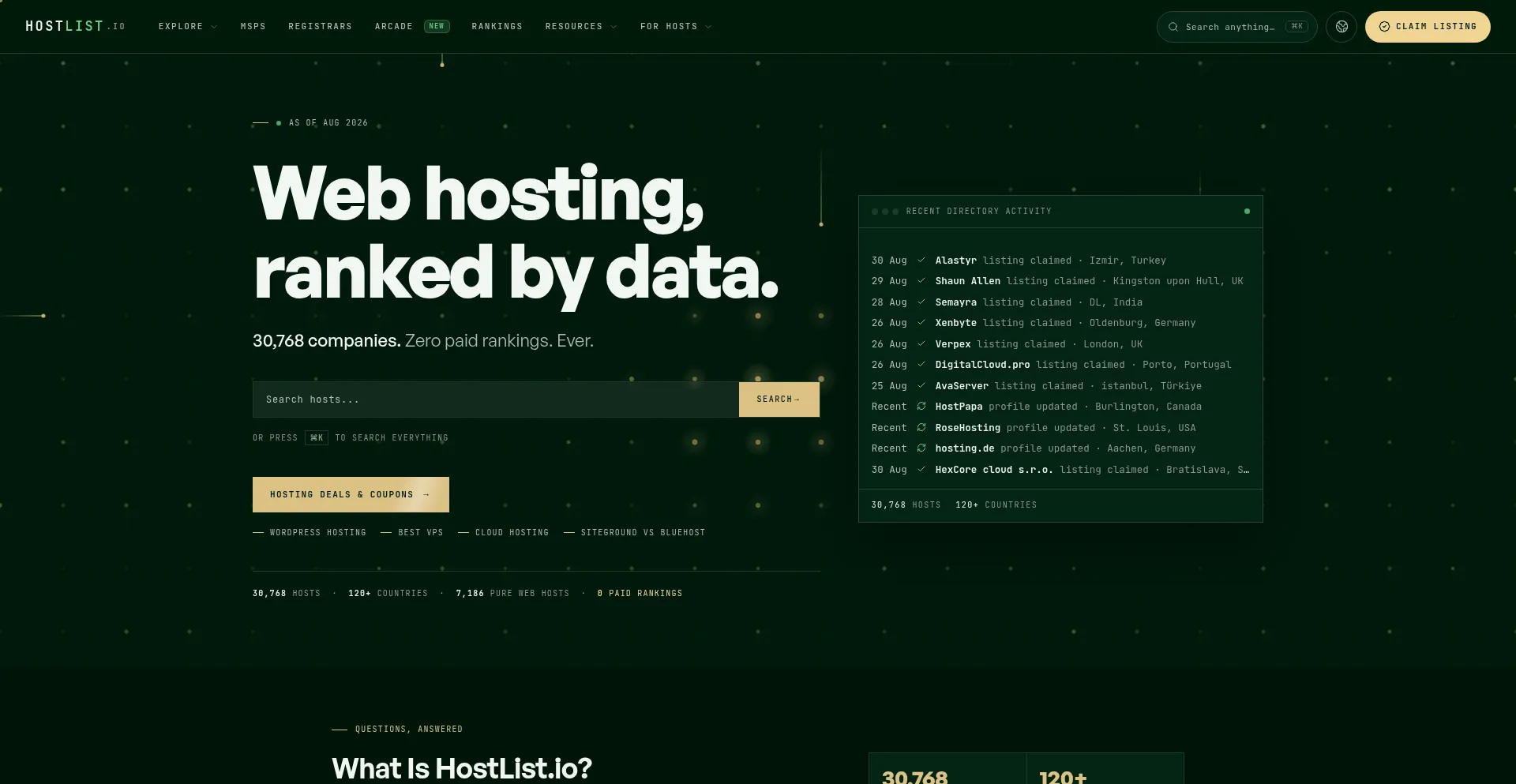Open Hosting Deals & Coupons
1516x784 pixels.
click(351, 494)
